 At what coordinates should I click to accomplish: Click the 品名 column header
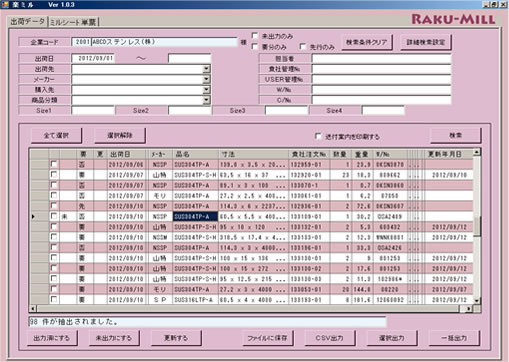[x=195, y=154]
